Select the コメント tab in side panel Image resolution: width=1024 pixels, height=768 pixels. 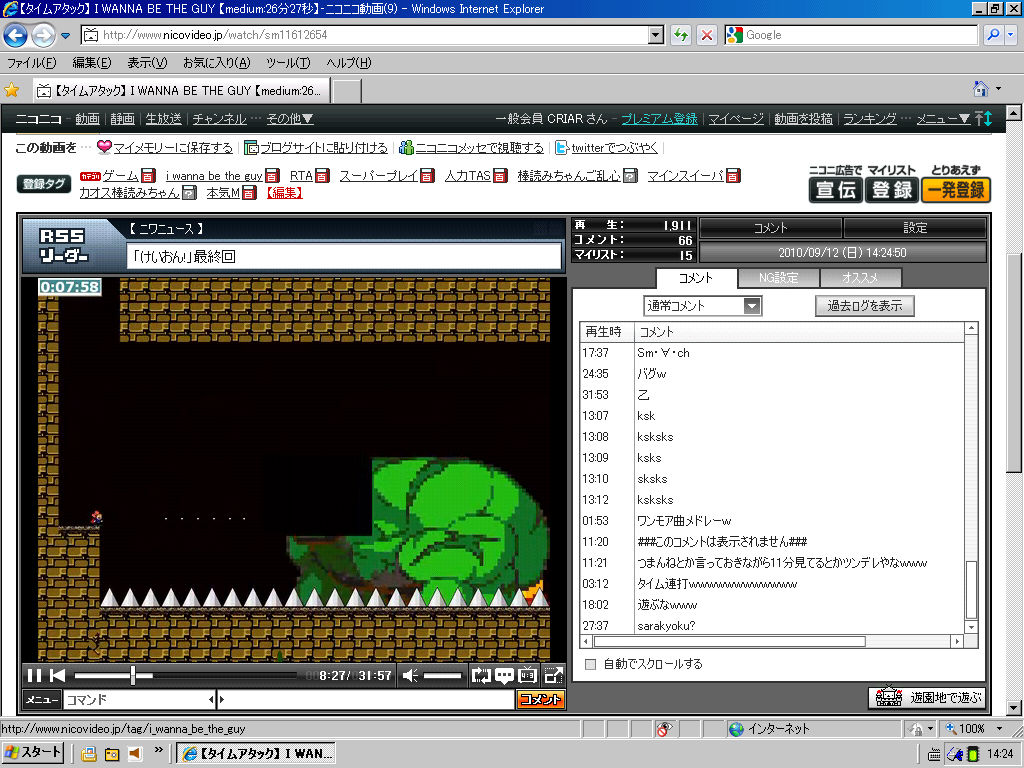696,278
